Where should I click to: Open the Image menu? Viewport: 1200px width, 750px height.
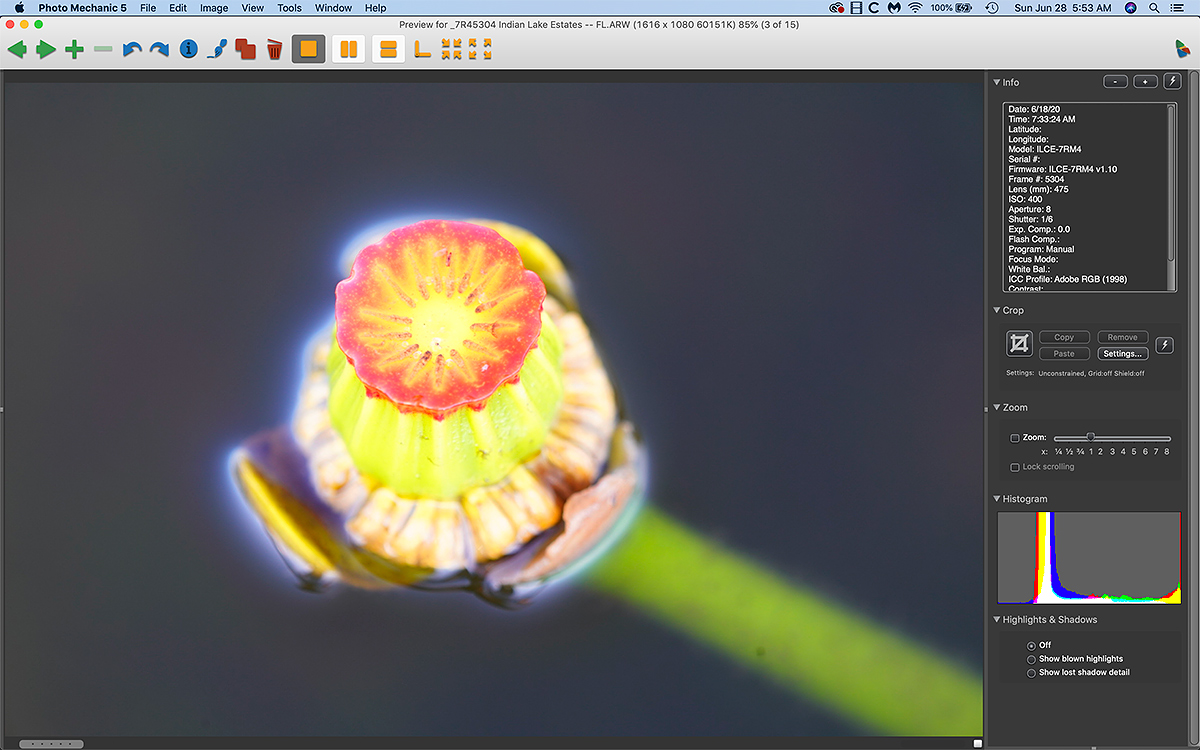click(x=214, y=8)
